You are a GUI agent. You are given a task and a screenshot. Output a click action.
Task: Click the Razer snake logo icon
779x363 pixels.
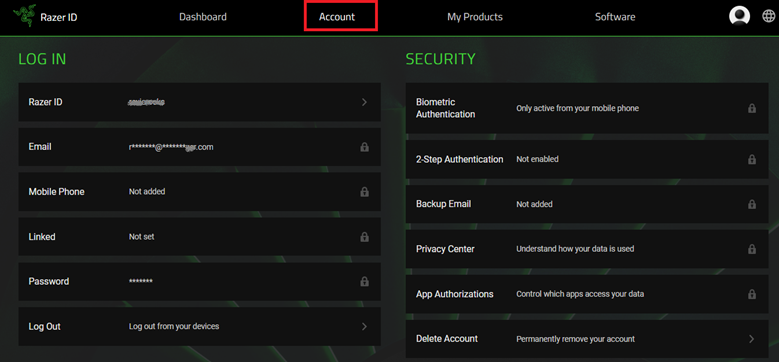pyautogui.click(x=24, y=16)
